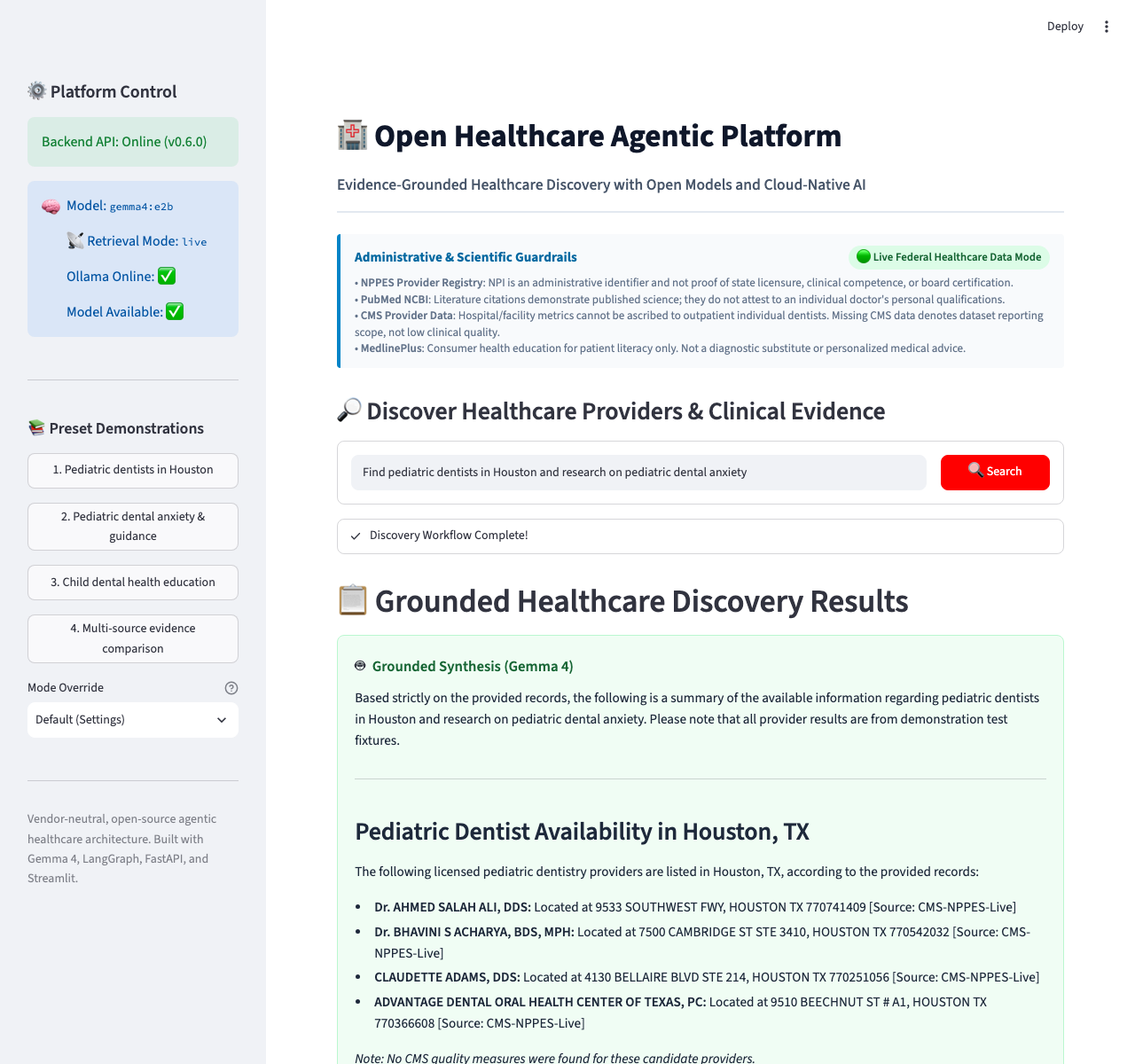Screen dimensions: 1135x1064
Task: Click the magnifying glass icon beside Discover heading
Action: pyautogui.click(x=349, y=411)
